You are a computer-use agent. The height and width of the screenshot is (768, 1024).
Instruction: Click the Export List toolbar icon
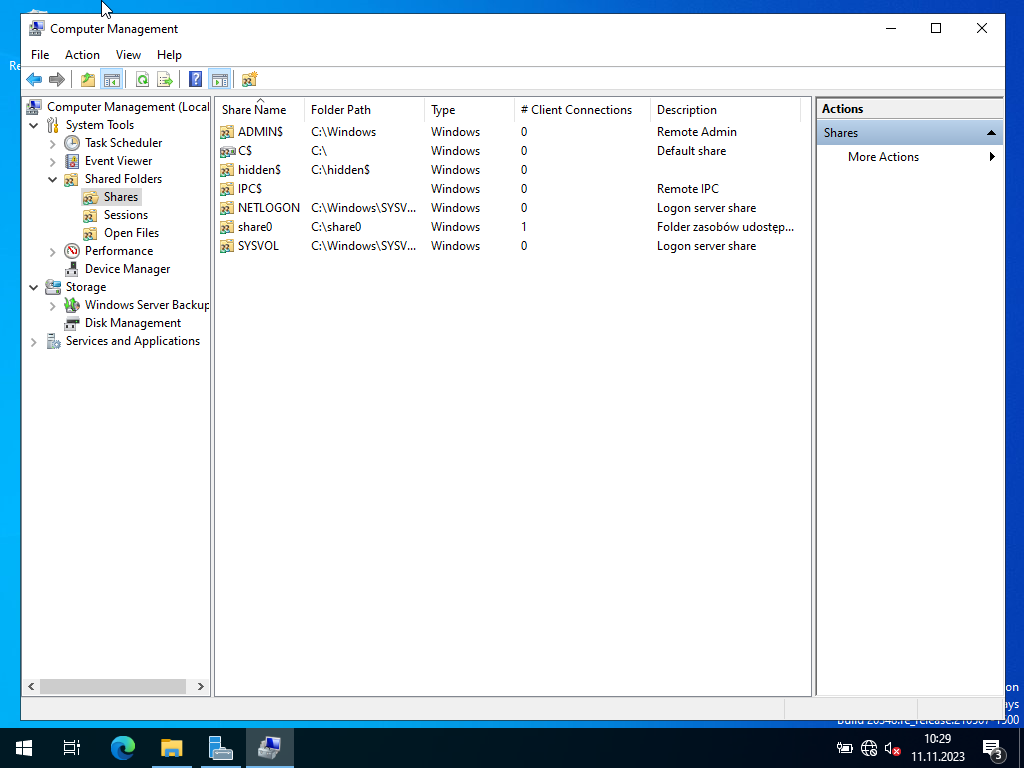tap(165, 80)
